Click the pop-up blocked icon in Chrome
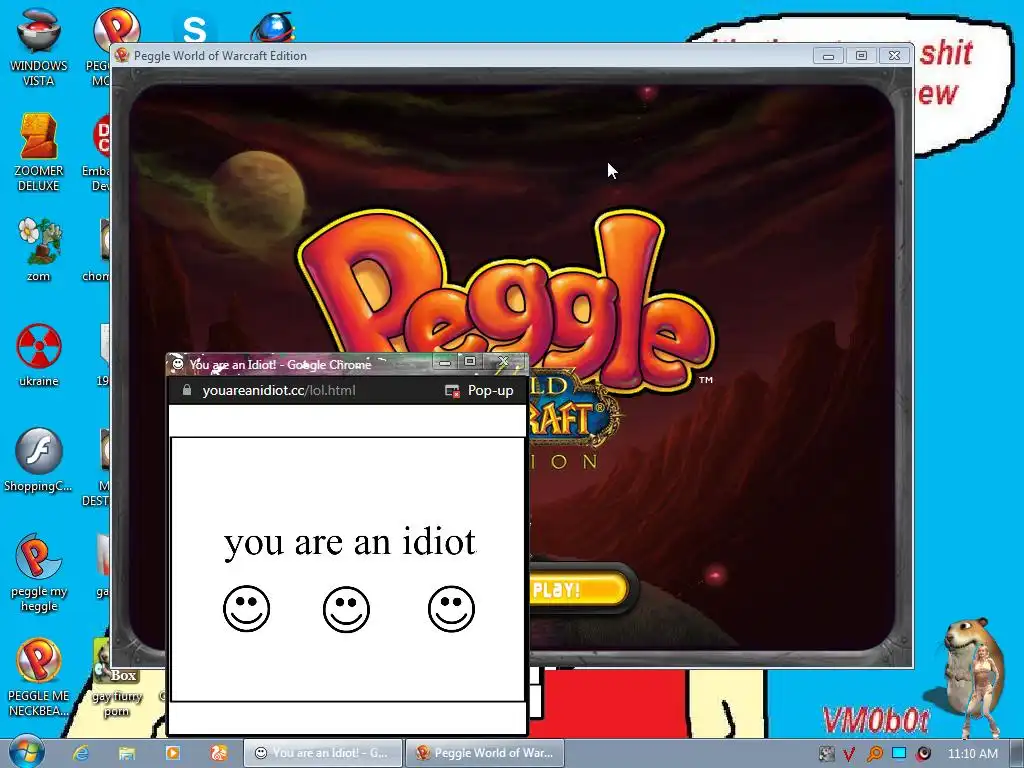Image resolution: width=1024 pixels, height=768 pixels. click(x=452, y=391)
